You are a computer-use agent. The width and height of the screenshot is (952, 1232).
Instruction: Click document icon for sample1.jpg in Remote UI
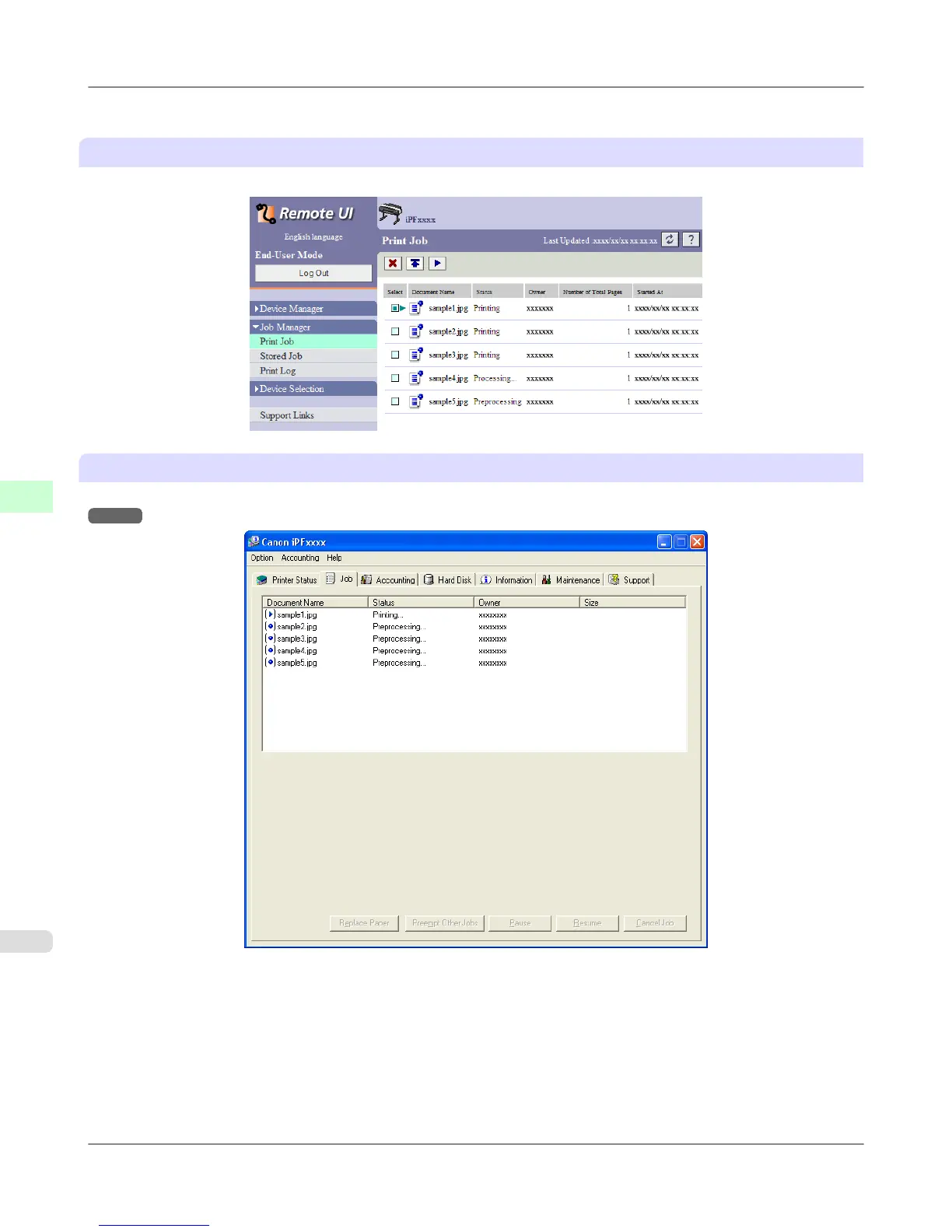coord(416,308)
